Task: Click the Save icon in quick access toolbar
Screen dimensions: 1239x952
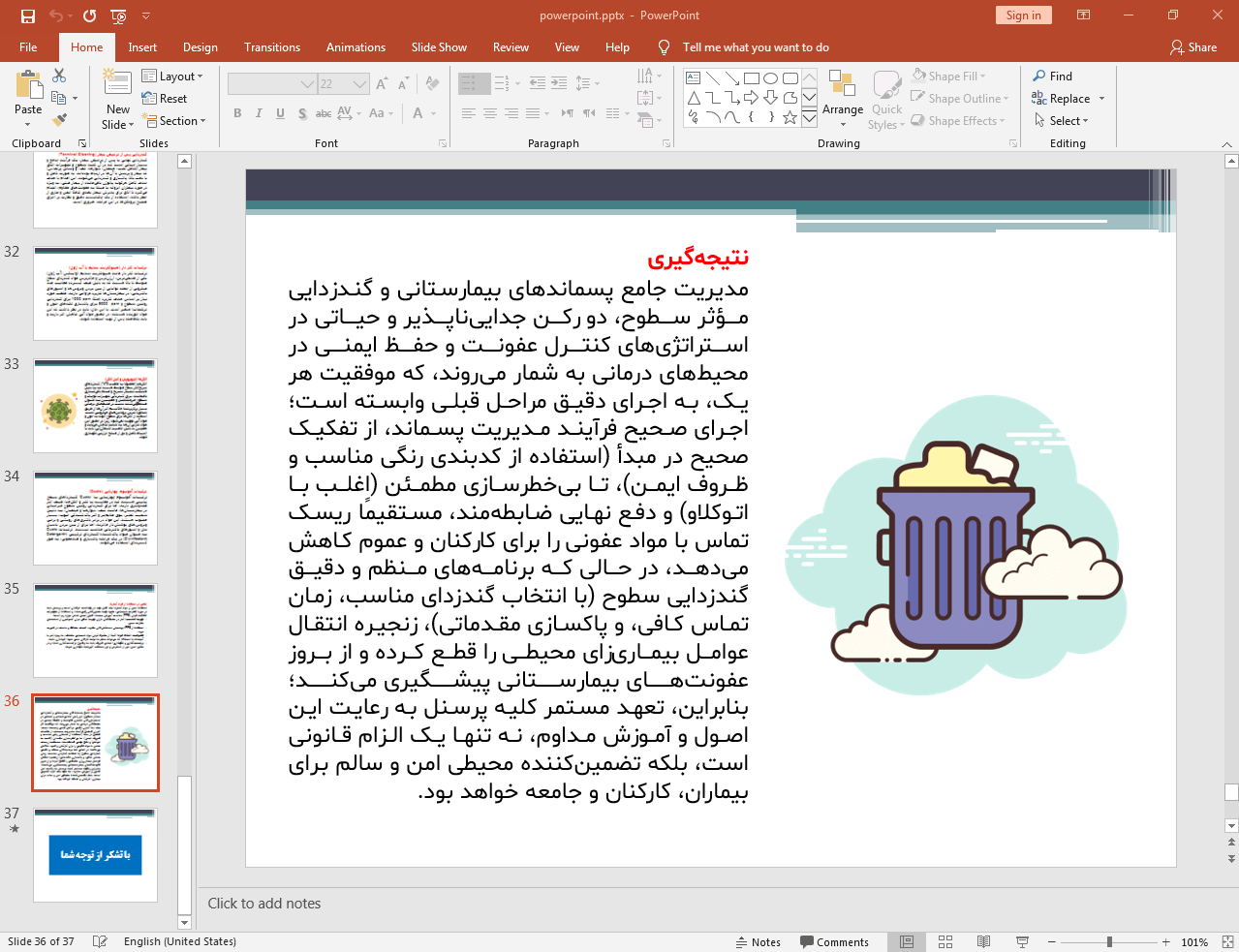Action: [28, 15]
